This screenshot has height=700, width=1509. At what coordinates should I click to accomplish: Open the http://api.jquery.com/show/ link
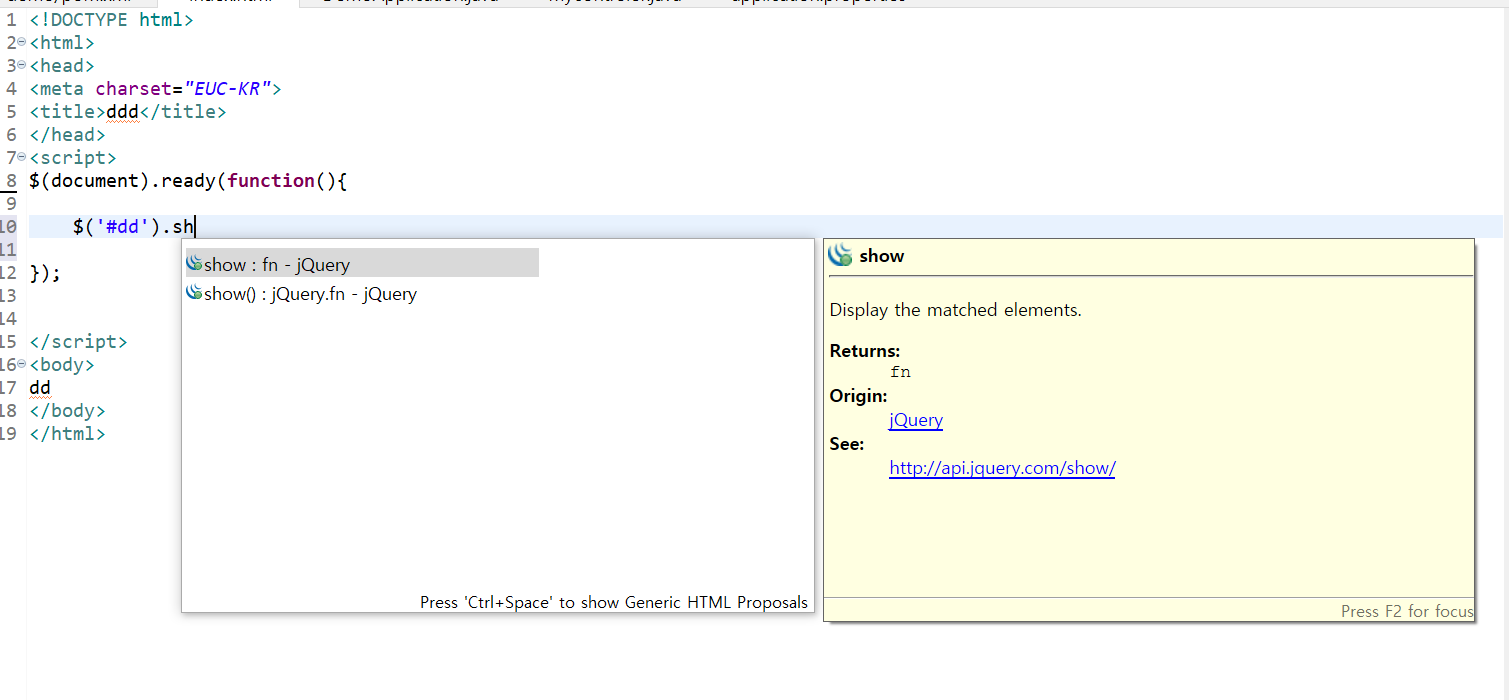click(1002, 468)
